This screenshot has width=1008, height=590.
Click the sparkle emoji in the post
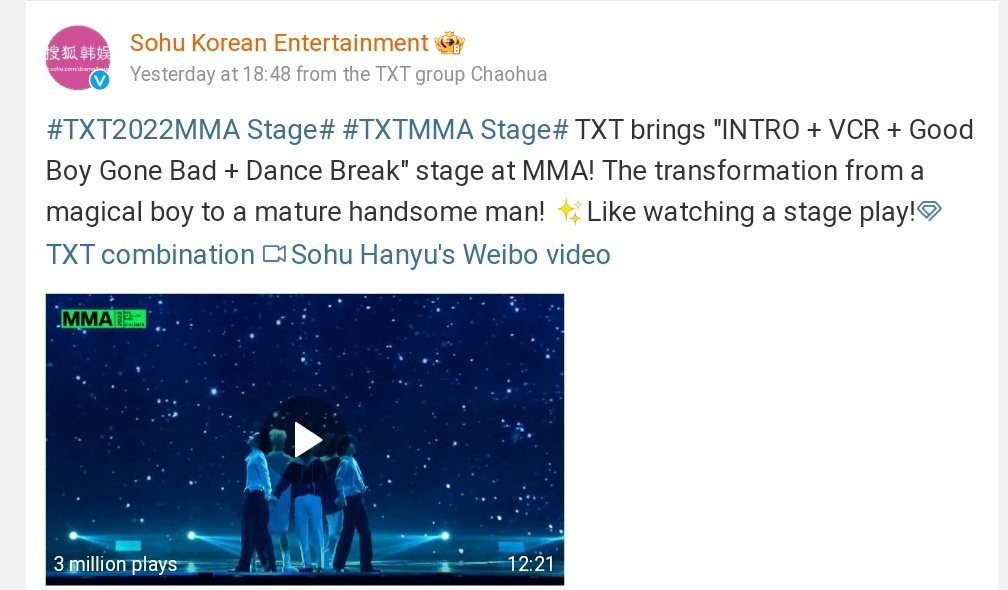coord(569,211)
